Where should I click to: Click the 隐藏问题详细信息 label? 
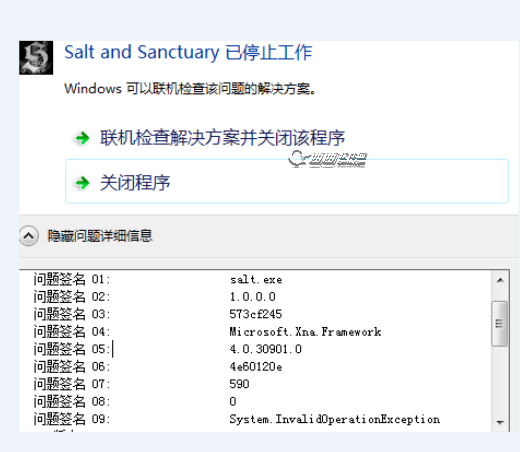pyautogui.click(x=100, y=236)
